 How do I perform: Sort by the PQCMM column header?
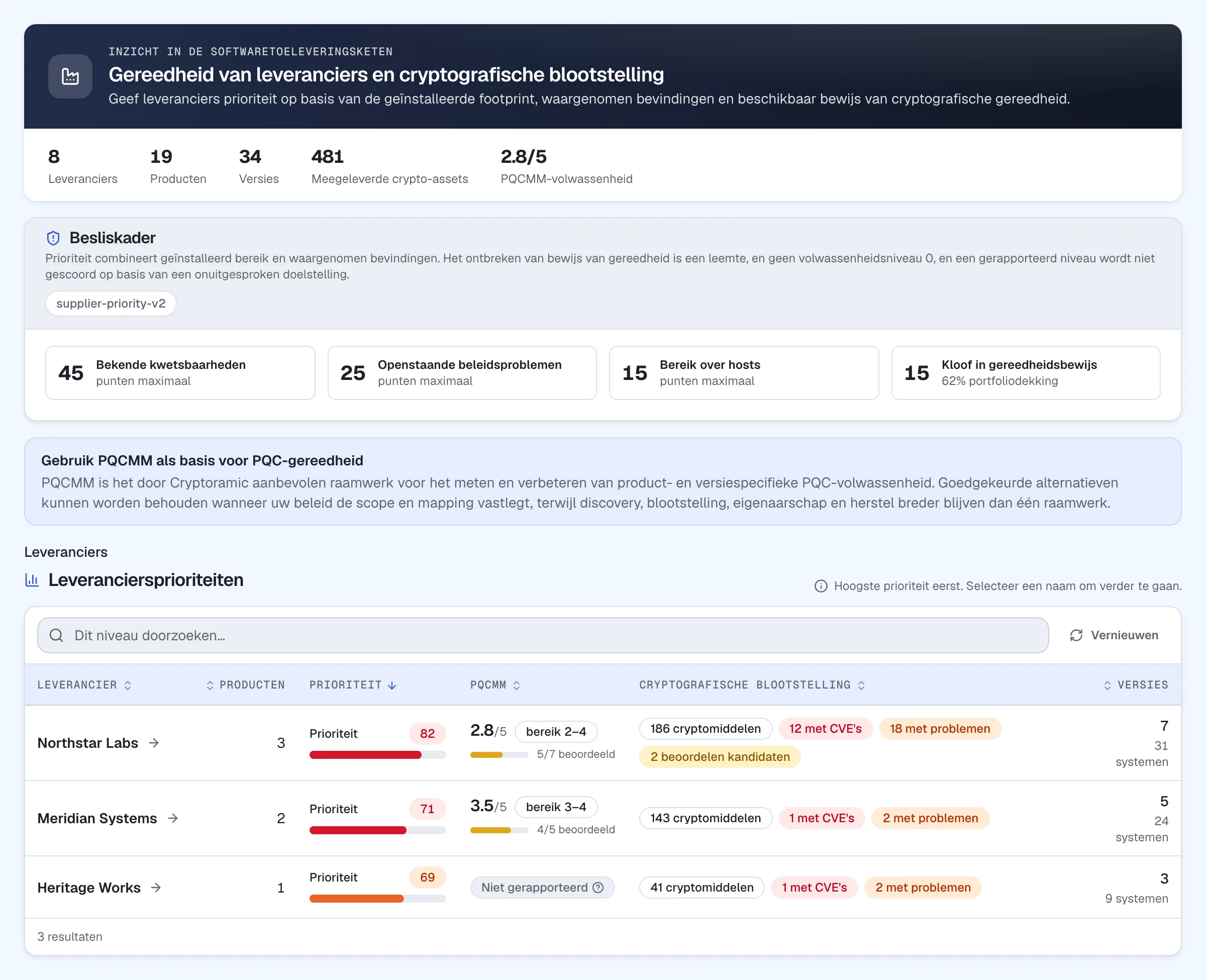[495, 685]
